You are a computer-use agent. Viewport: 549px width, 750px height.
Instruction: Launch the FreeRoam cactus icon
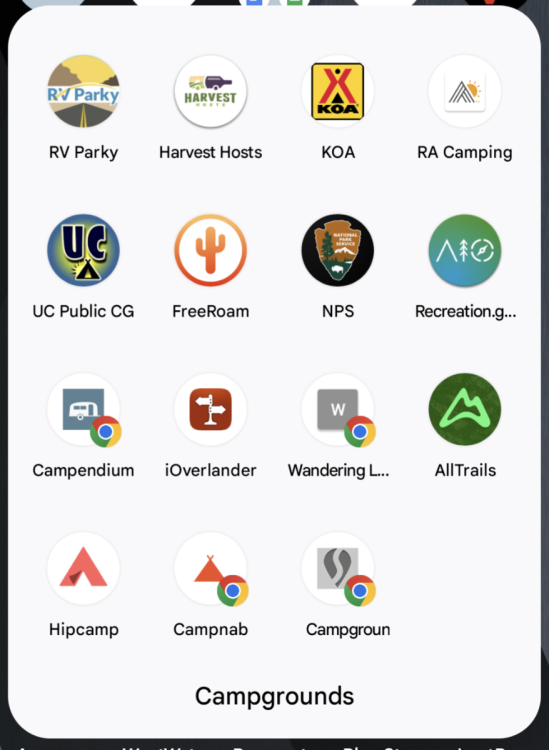pyautogui.click(x=210, y=250)
